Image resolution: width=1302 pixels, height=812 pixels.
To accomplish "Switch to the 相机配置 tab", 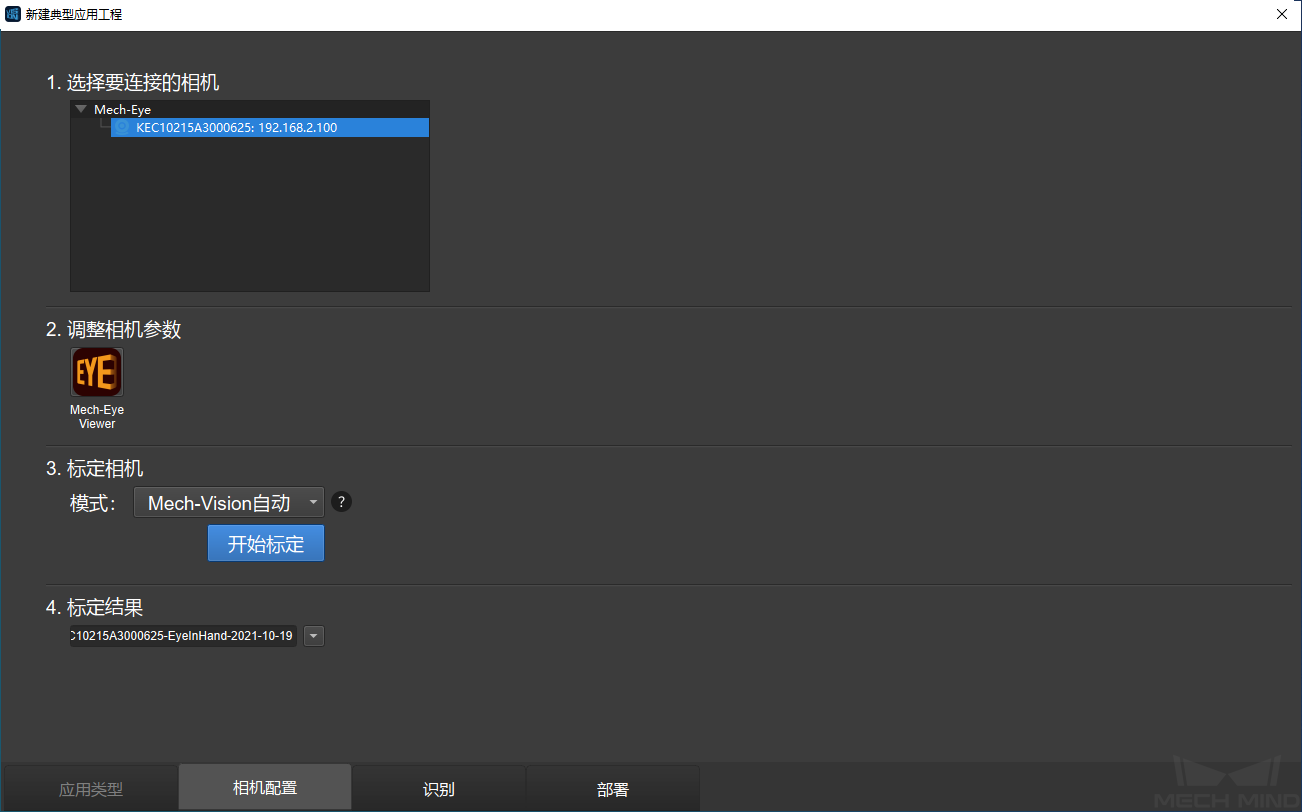I will (265, 788).
